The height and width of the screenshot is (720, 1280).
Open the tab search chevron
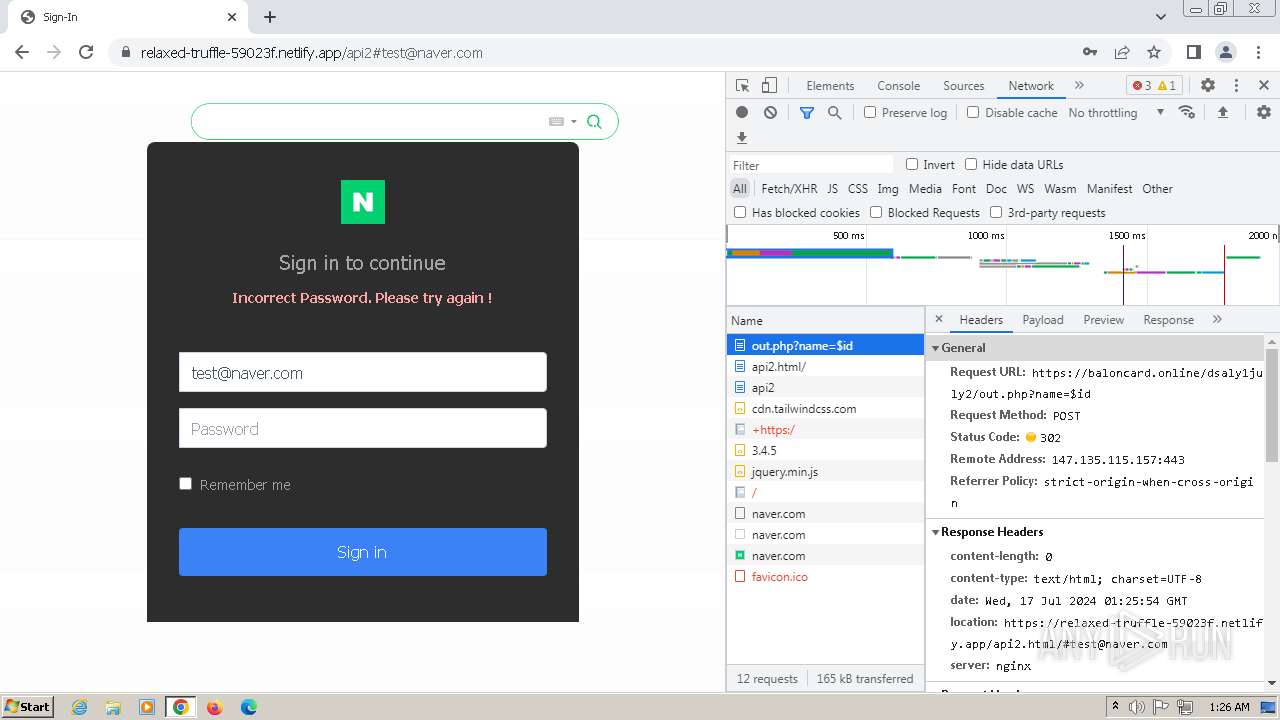pyautogui.click(x=1160, y=17)
